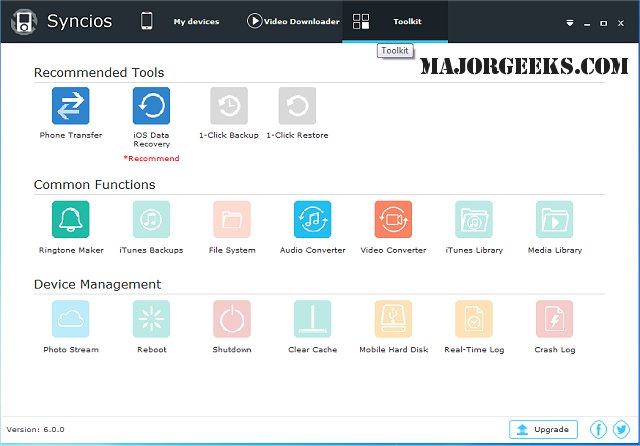The width and height of the screenshot is (640, 446).
Task: Open Photo Stream icon
Action: point(70,319)
